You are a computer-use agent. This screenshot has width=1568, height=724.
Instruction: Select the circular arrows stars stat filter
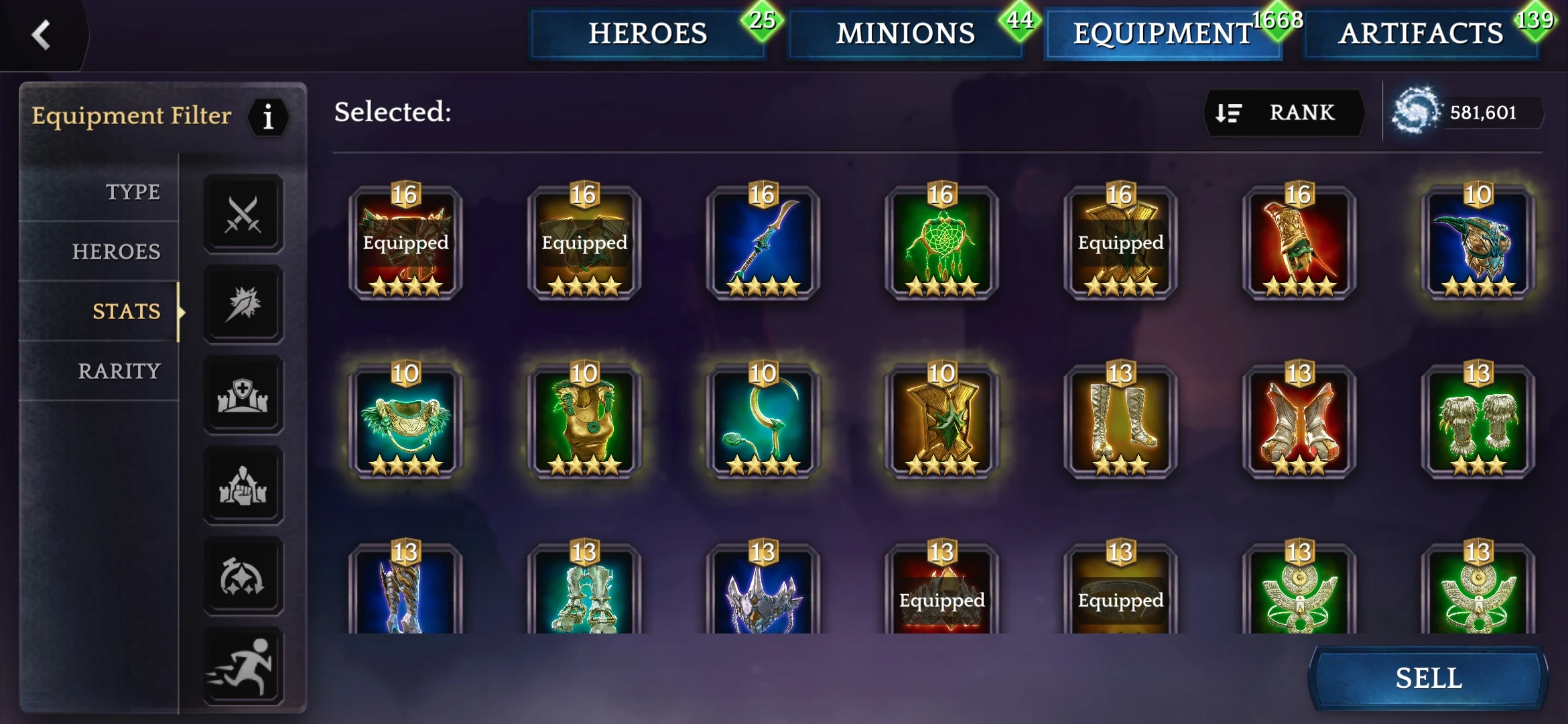coord(243,576)
